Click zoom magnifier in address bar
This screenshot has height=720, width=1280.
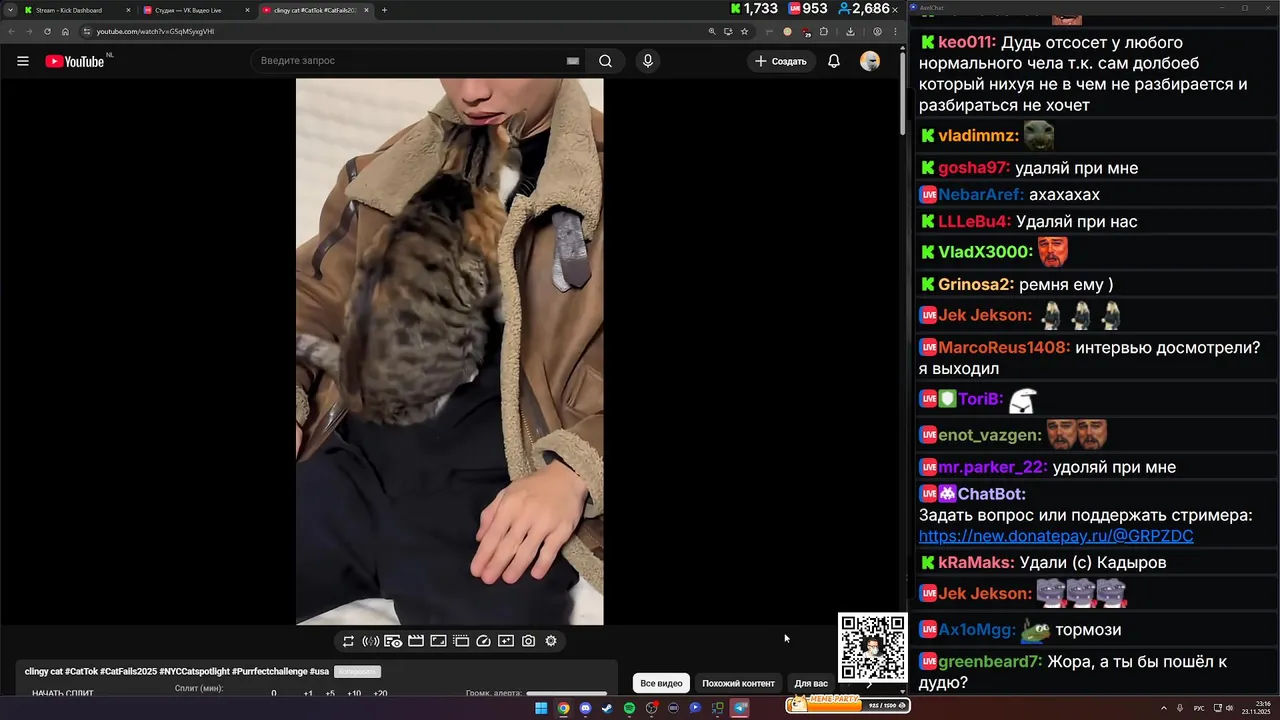click(x=712, y=31)
